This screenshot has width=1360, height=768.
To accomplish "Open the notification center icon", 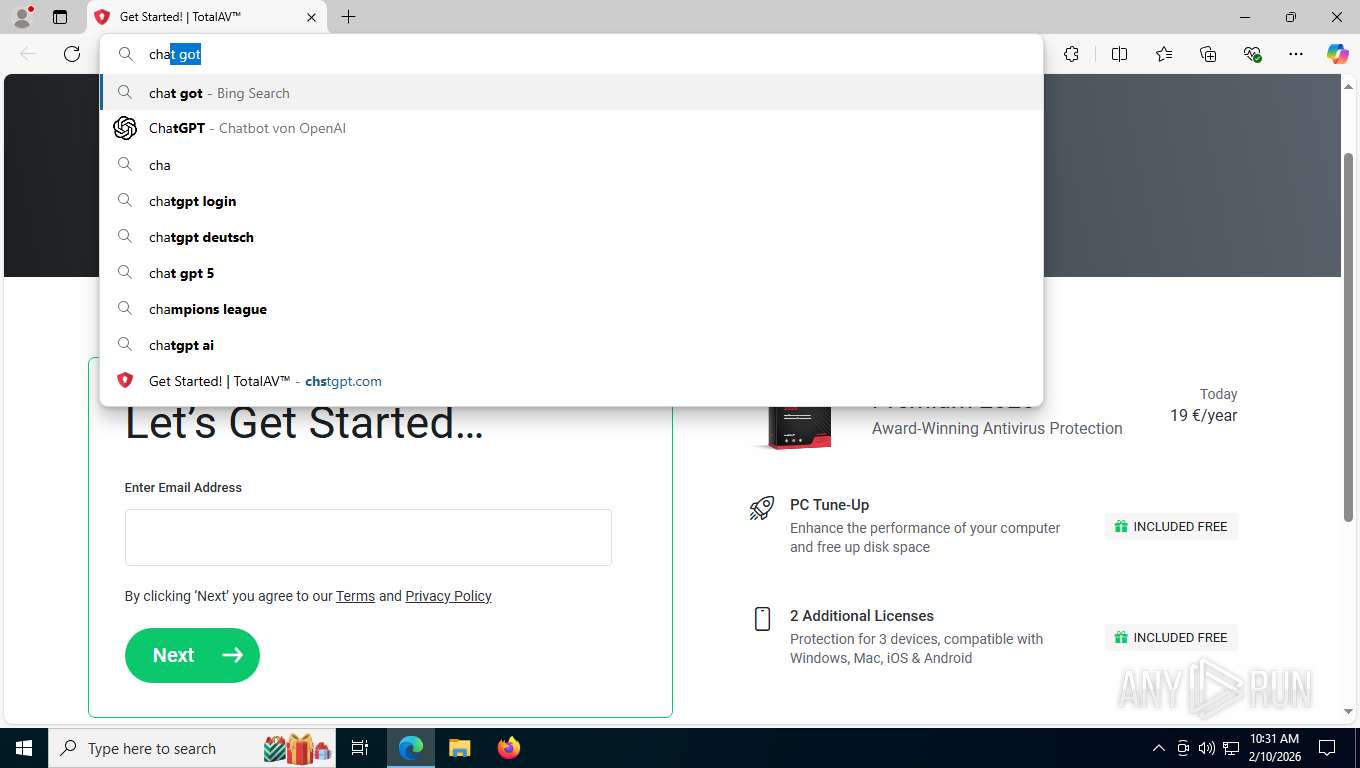I will [1327, 748].
